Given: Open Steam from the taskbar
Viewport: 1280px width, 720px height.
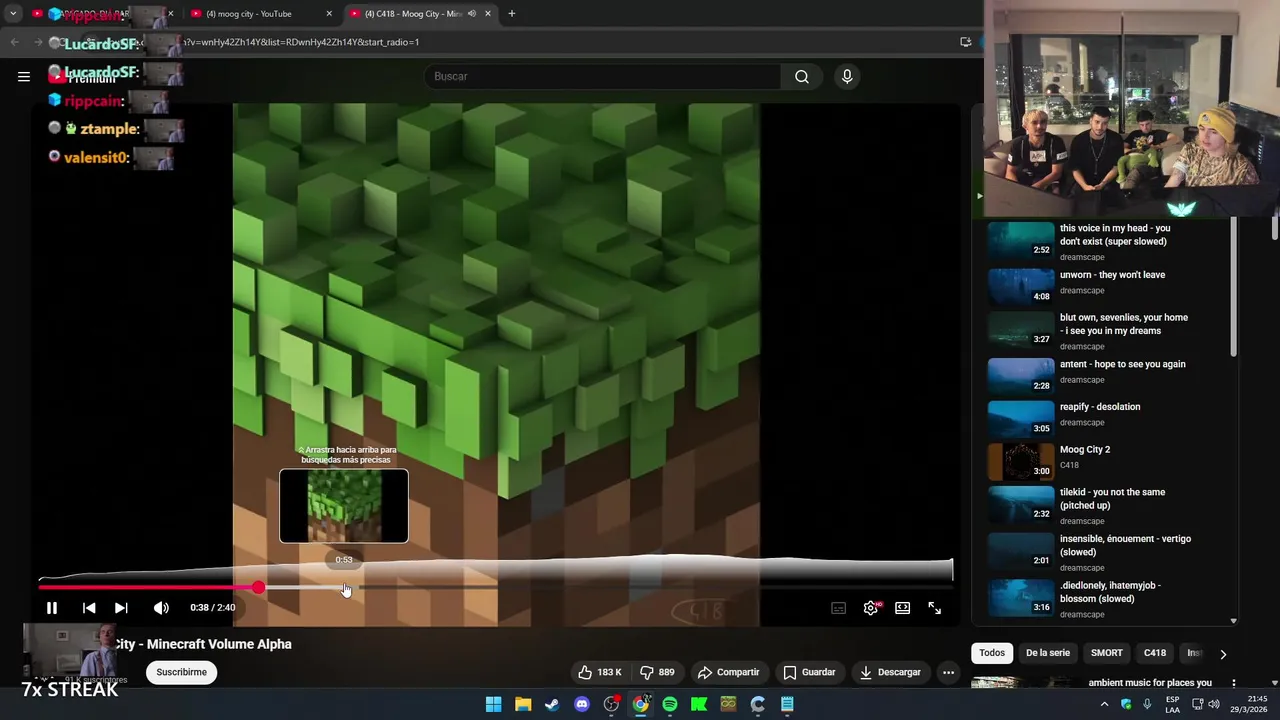Looking at the screenshot, I should coord(552,704).
